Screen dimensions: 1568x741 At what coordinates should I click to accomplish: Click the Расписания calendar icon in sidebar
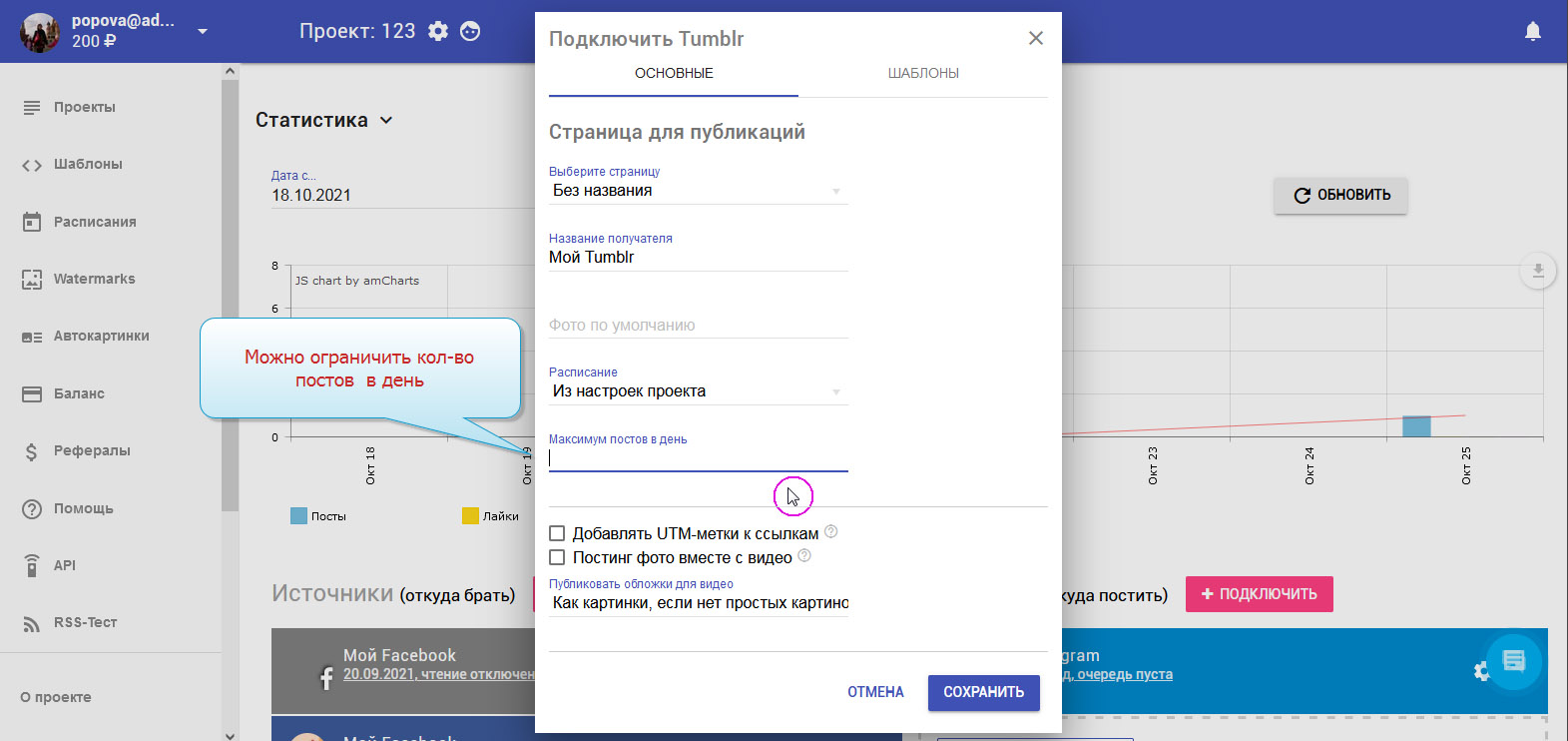pyautogui.click(x=32, y=222)
